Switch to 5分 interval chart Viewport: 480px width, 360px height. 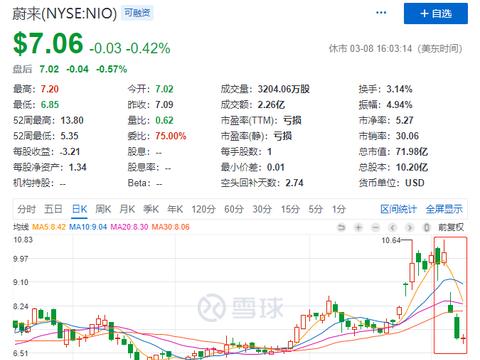tap(315, 209)
